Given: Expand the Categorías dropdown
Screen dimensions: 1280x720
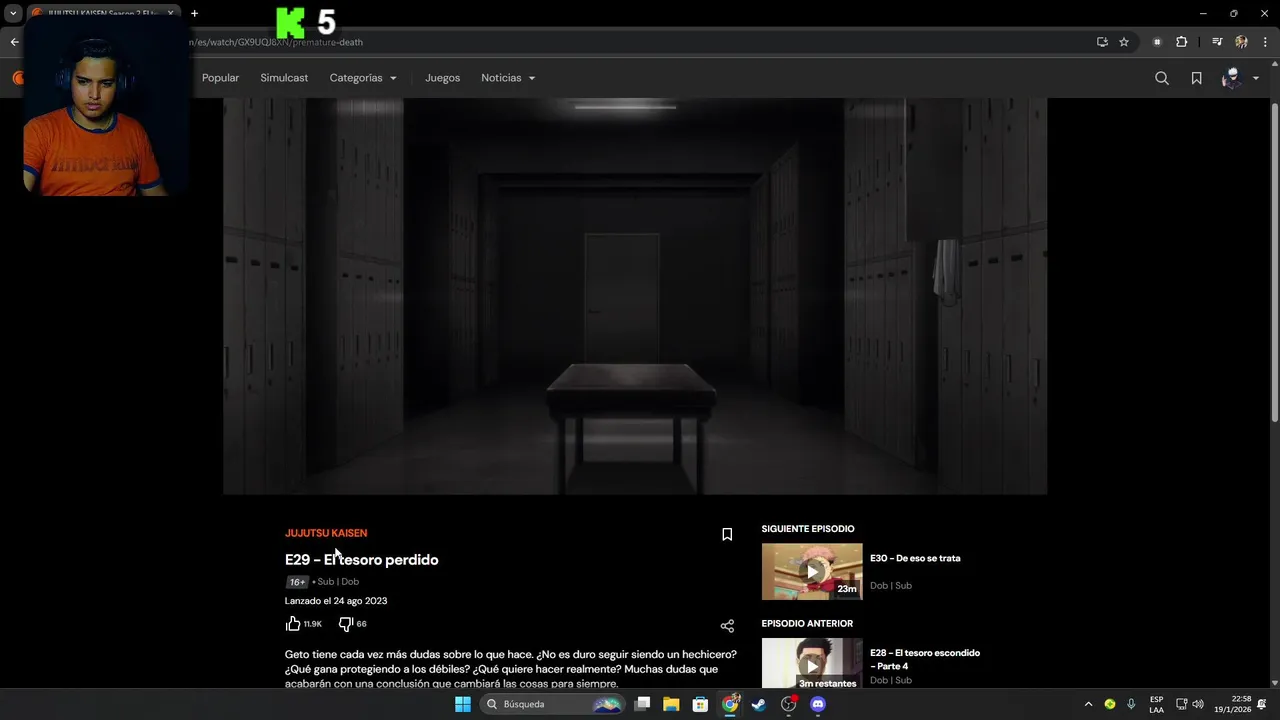Looking at the screenshot, I should (x=363, y=78).
